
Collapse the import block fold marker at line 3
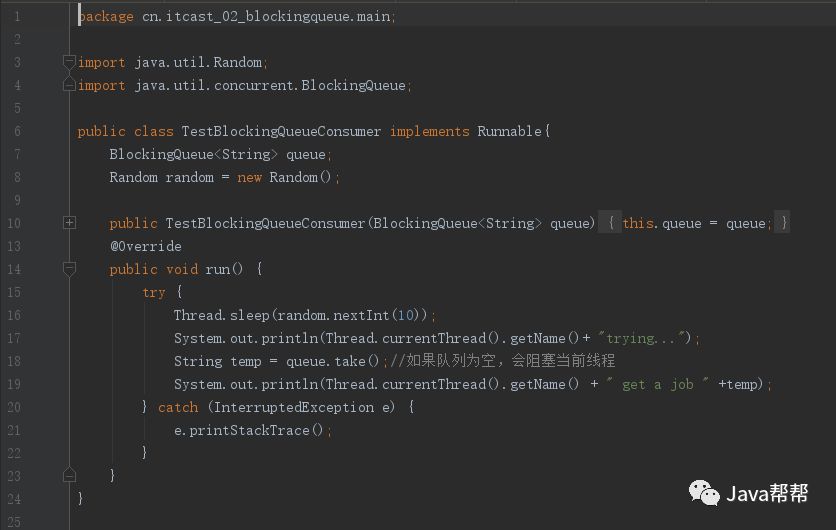(69, 62)
